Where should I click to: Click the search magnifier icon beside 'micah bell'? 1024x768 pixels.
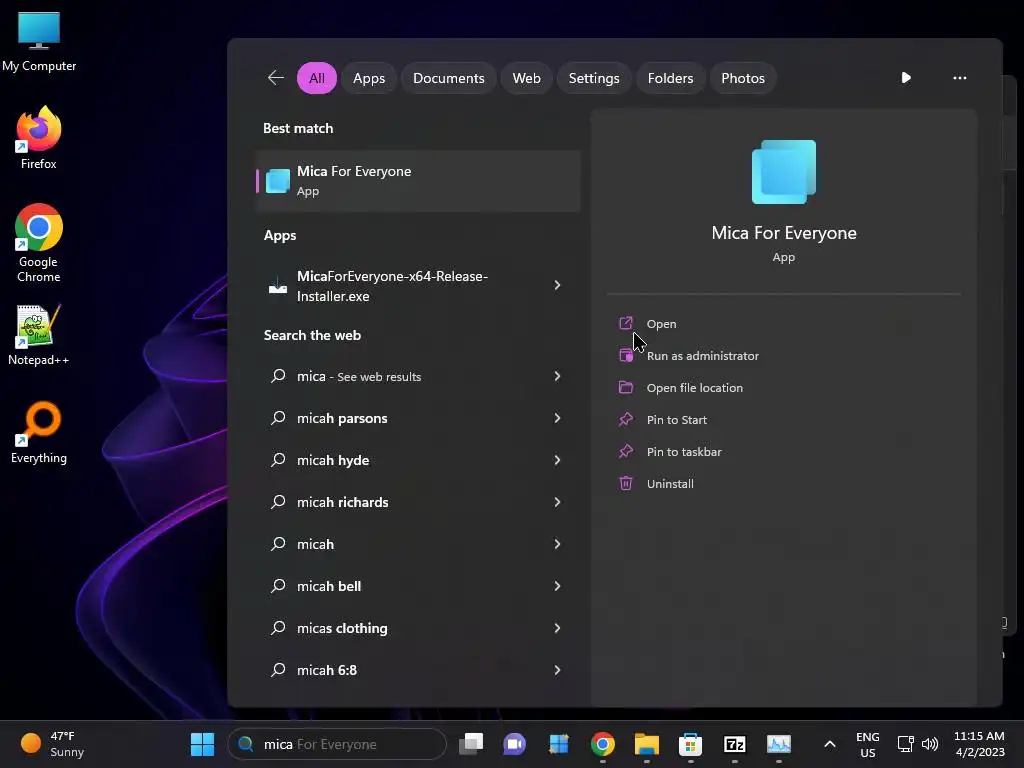coord(278,586)
